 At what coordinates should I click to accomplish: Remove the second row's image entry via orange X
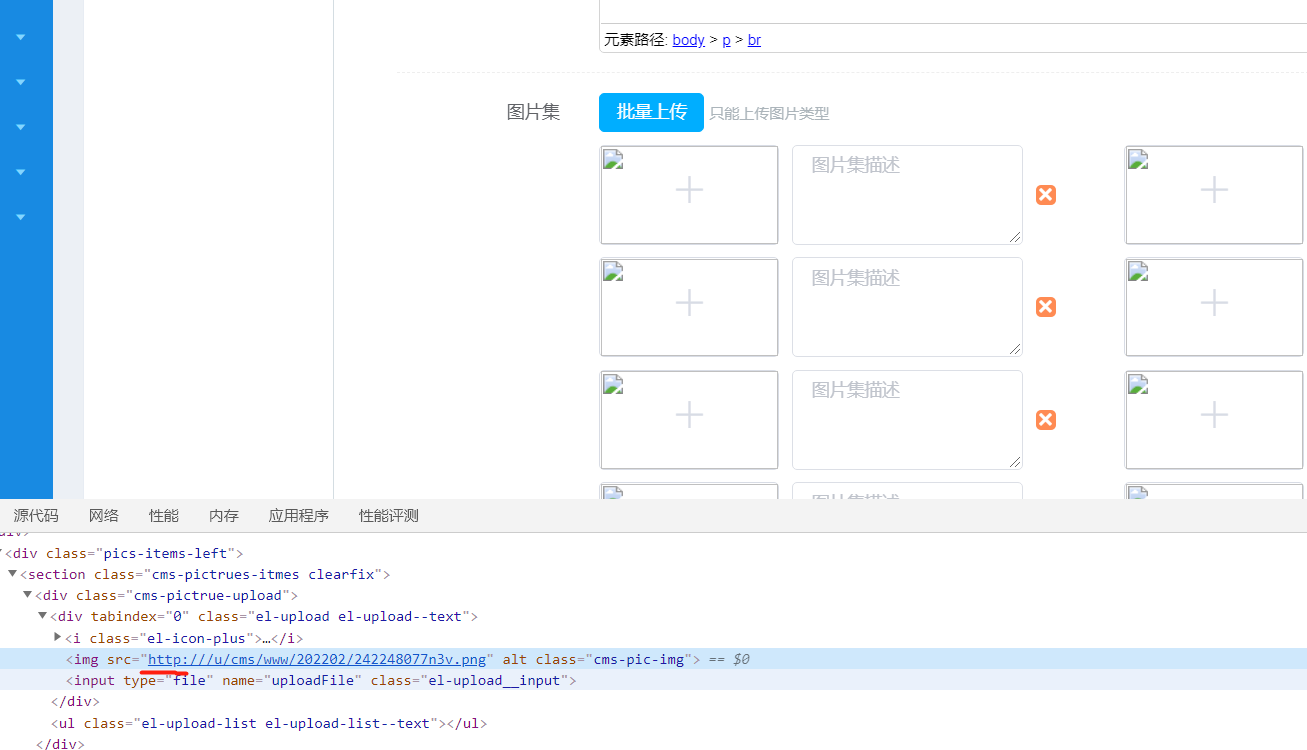click(x=1046, y=307)
